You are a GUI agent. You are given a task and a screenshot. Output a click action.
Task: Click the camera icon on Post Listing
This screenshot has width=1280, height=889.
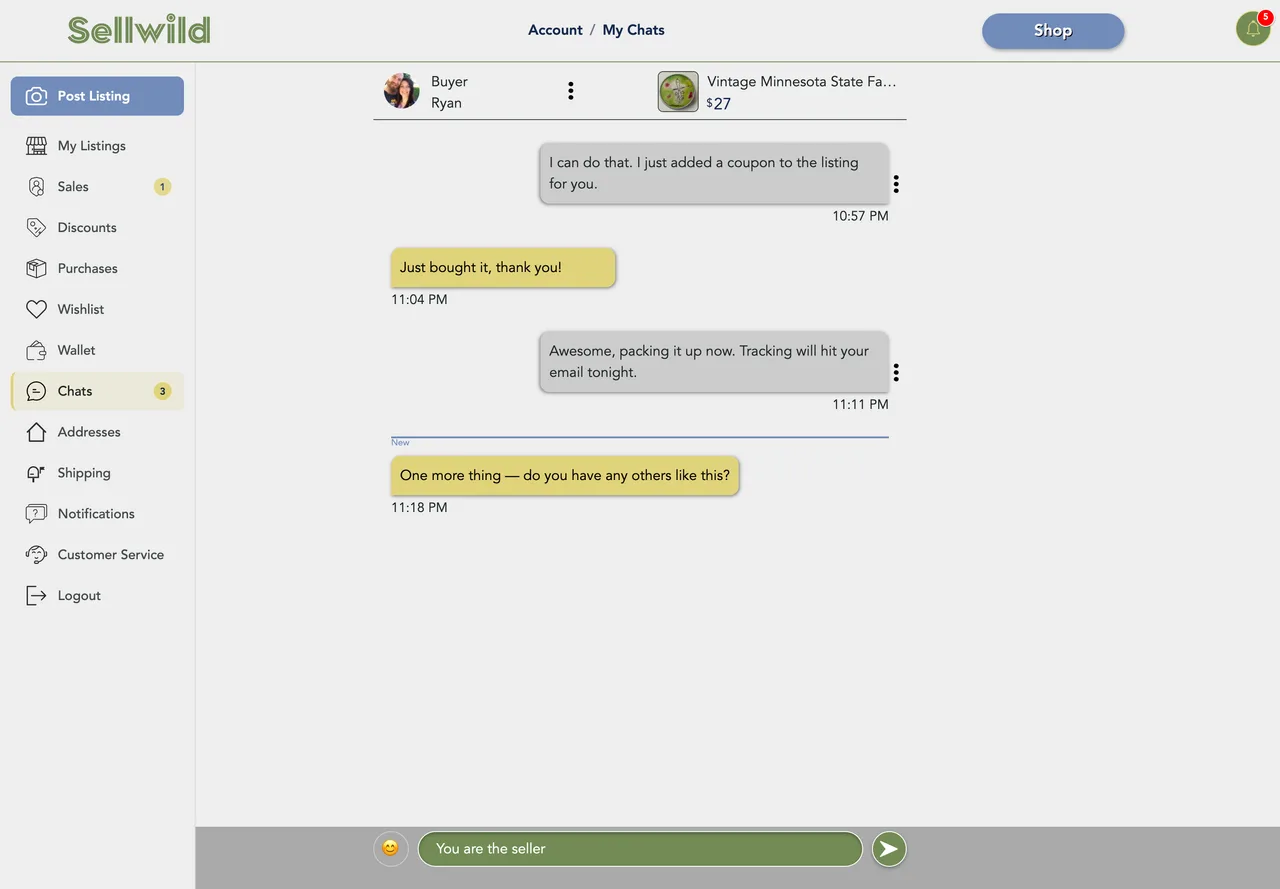coord(37,96)
